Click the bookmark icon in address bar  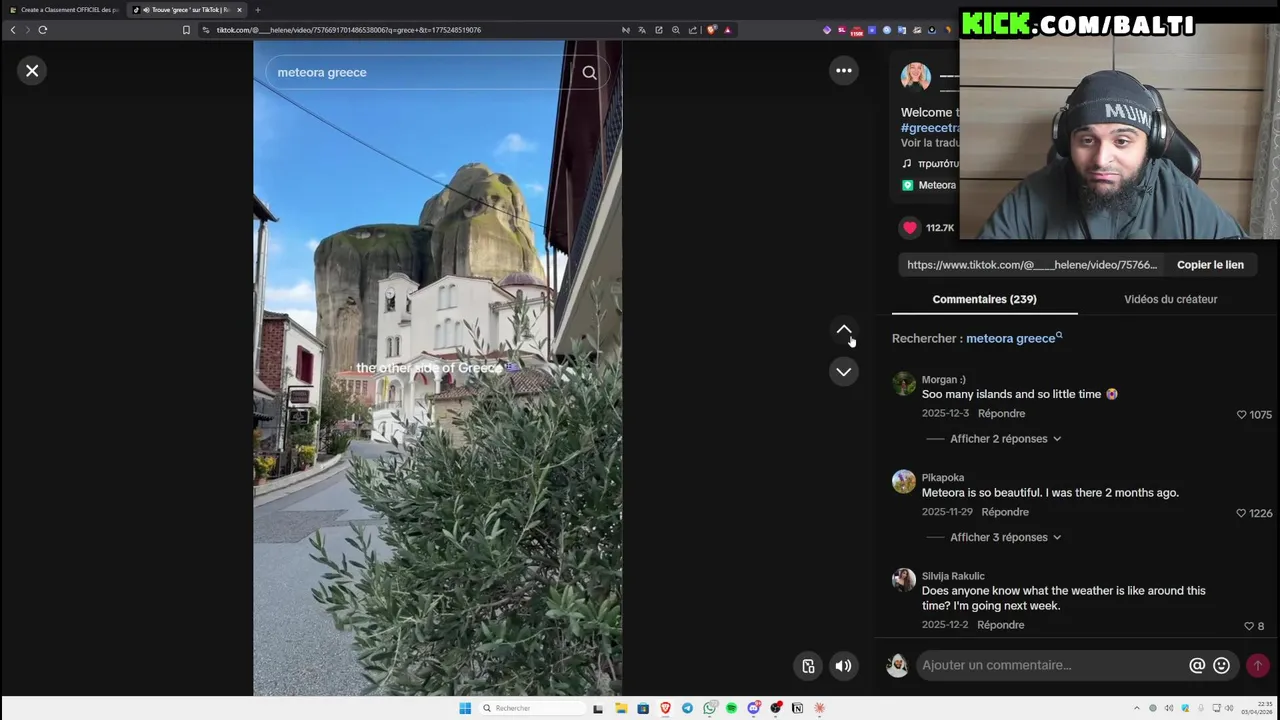coord(186,30)
